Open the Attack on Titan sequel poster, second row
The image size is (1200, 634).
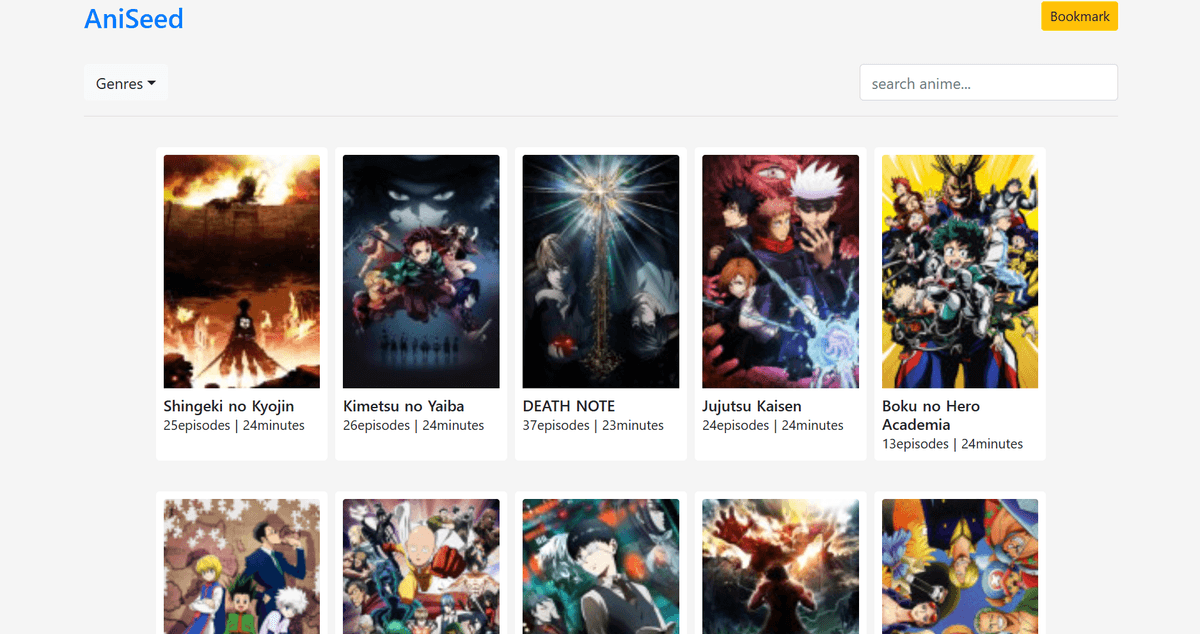(780, 566)
